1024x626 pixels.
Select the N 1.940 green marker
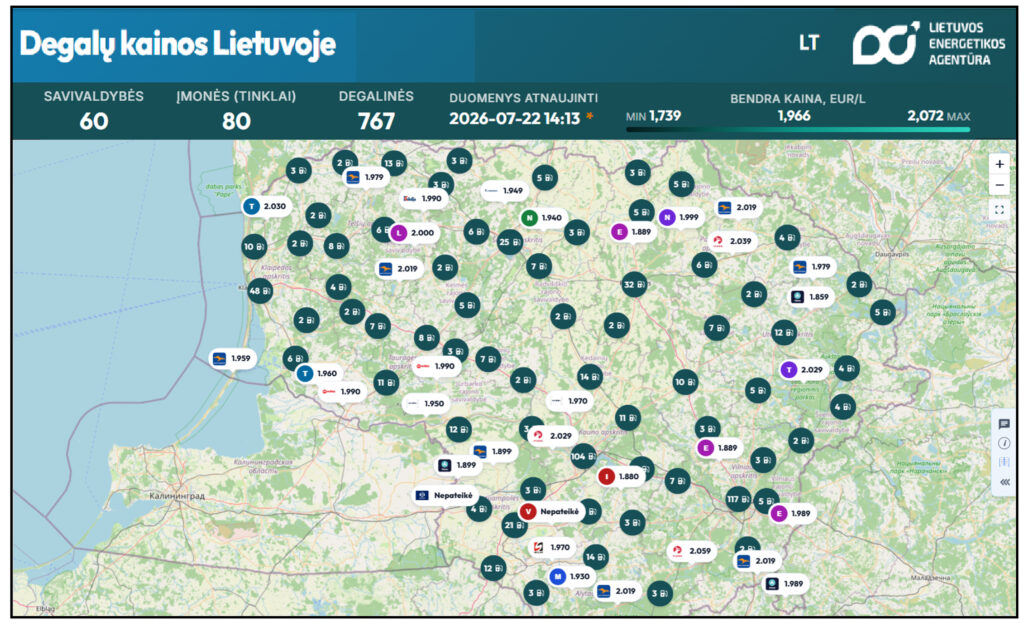[x=543, y=218]
